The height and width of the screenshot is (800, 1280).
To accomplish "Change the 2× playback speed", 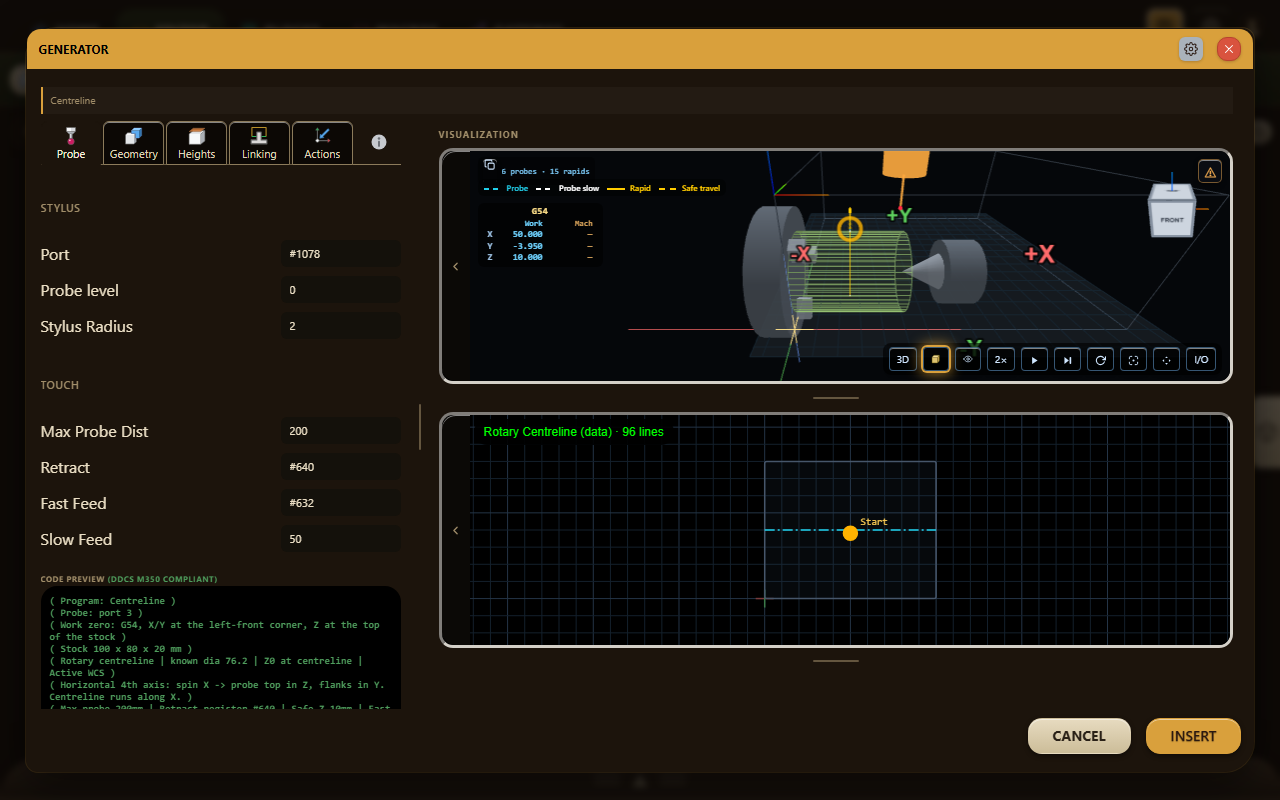I will pyautogui.click(x=1001, y=359).
